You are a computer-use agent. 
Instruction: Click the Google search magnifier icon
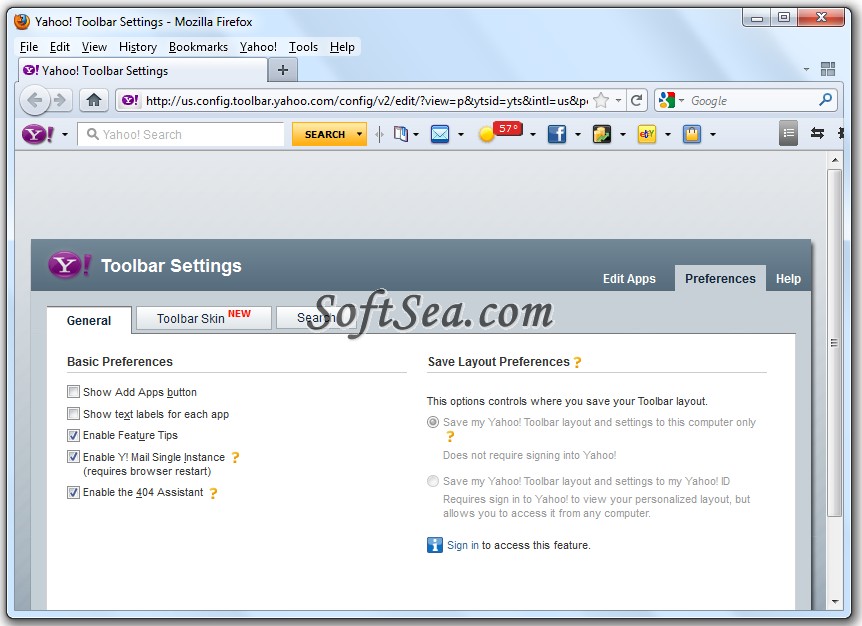coord(825,100)
